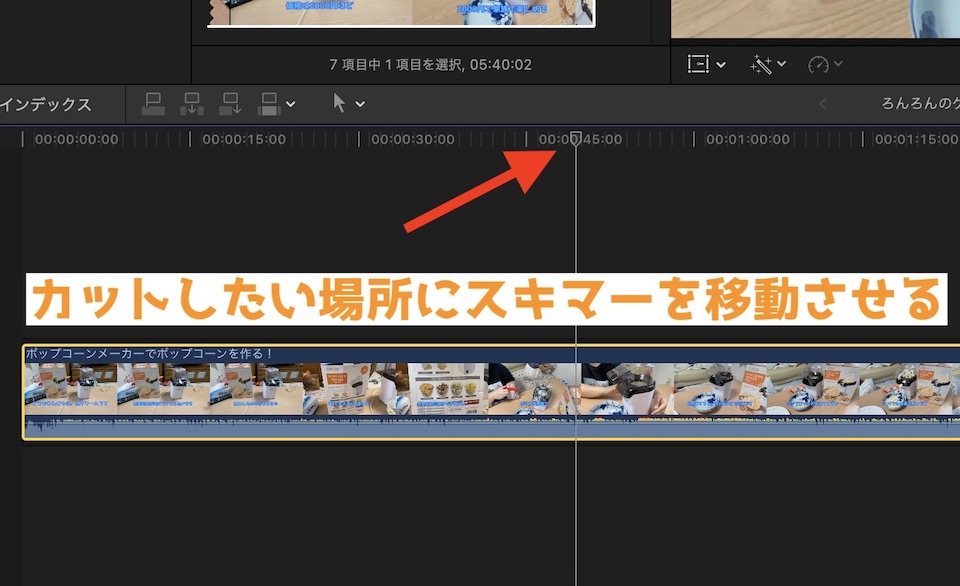Click the 00:00:30:00 ruler mark
This screenshot has height=586, width=960.
(x=415, y=139)
